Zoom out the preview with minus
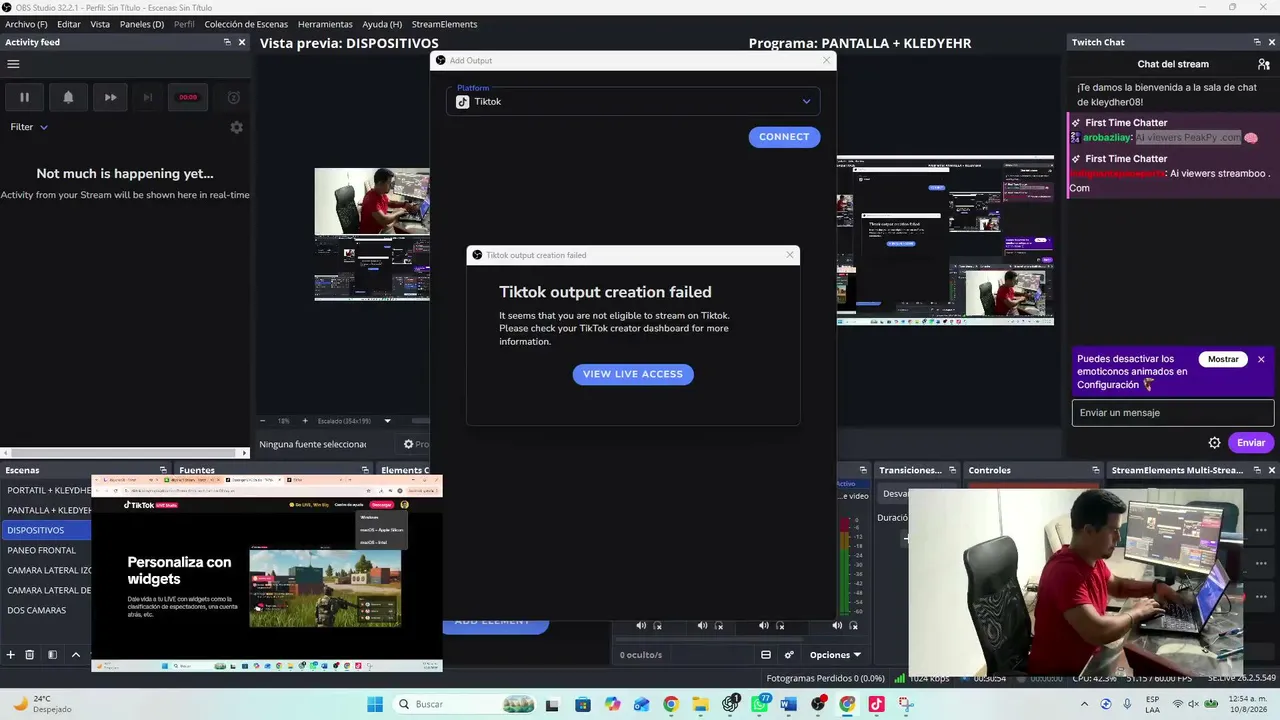 pos(263,421)
